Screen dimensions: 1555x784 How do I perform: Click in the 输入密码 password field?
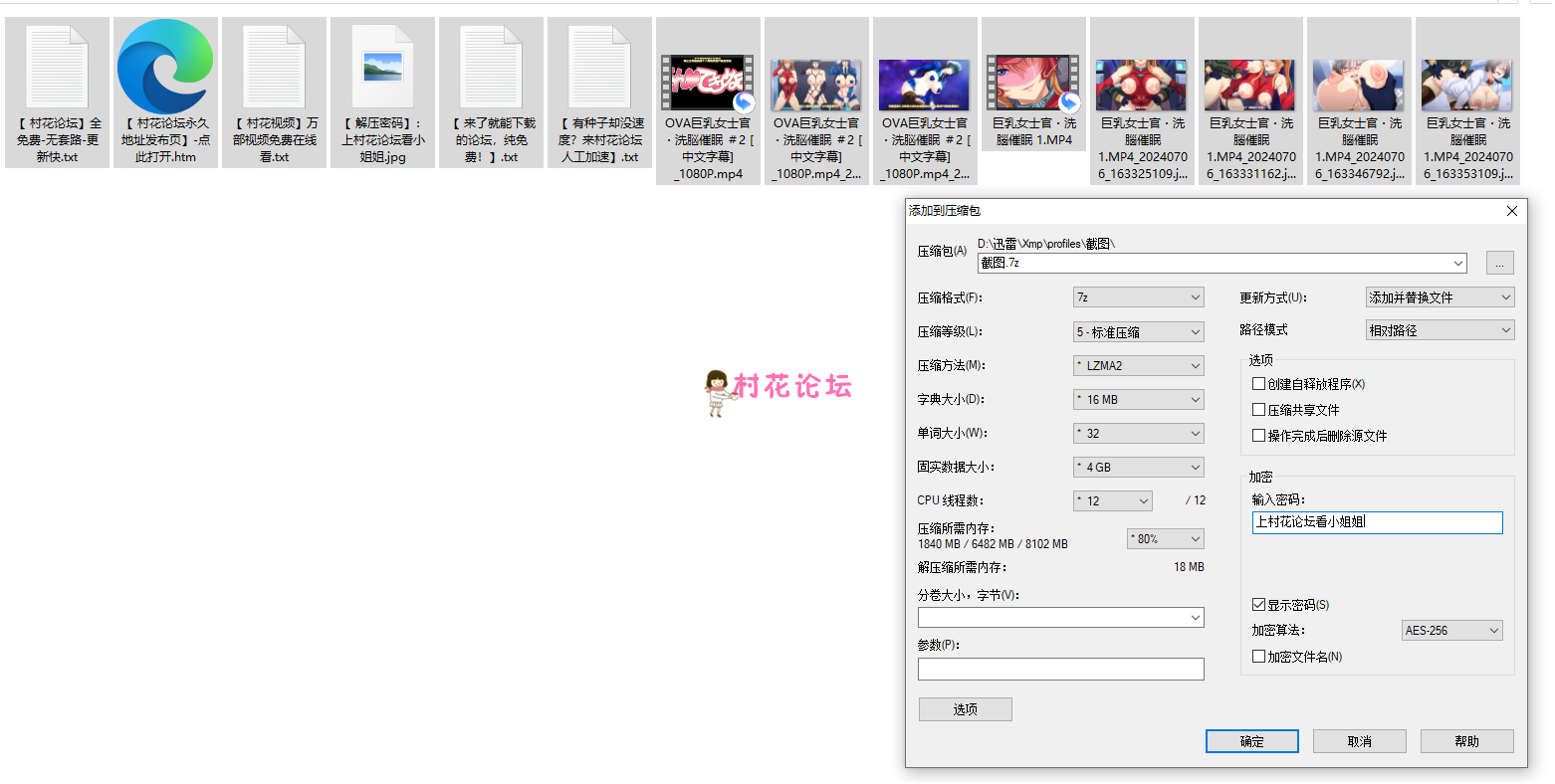1377,522
